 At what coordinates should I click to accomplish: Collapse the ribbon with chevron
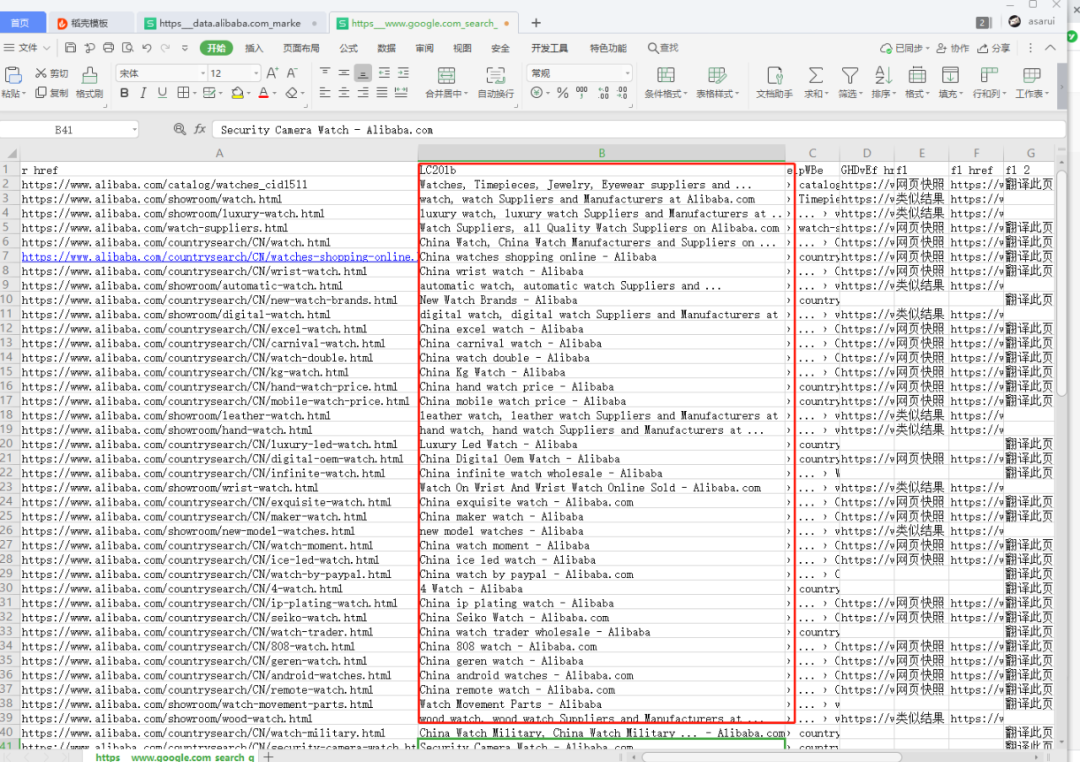pos(1050,48)
